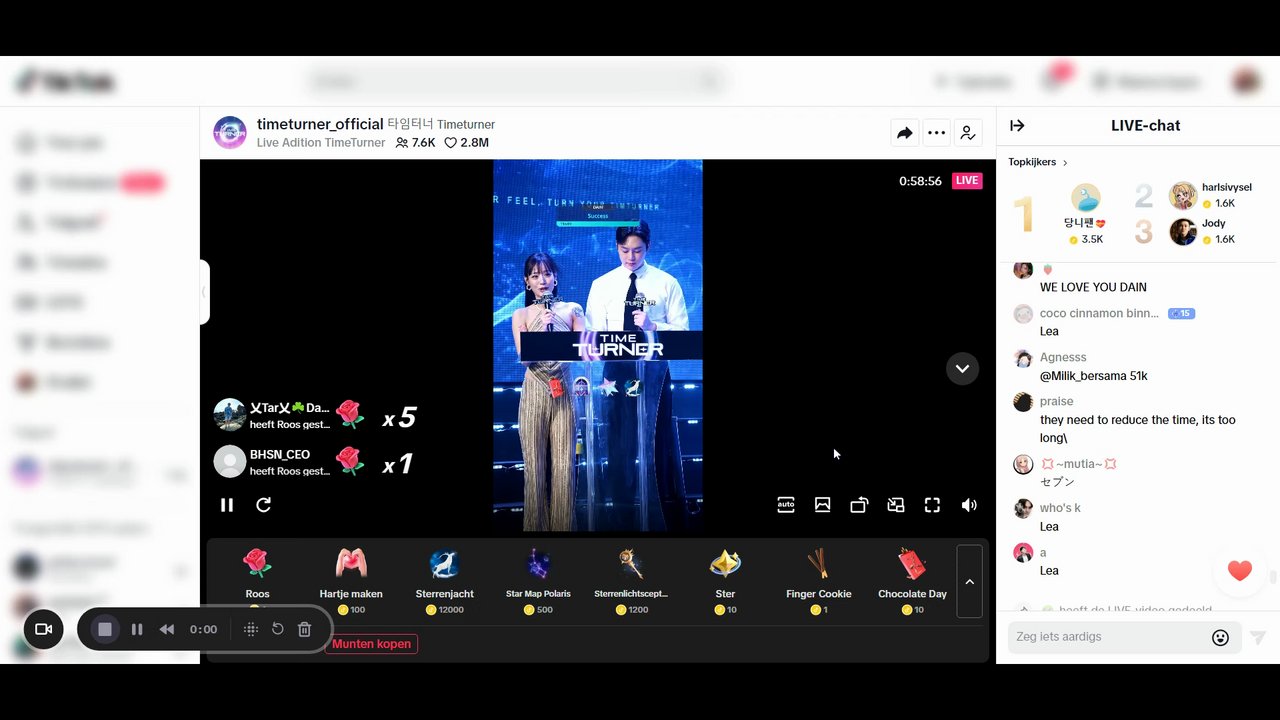
Task: Enter fullscreen mode on the player
Action: [932, 505]
